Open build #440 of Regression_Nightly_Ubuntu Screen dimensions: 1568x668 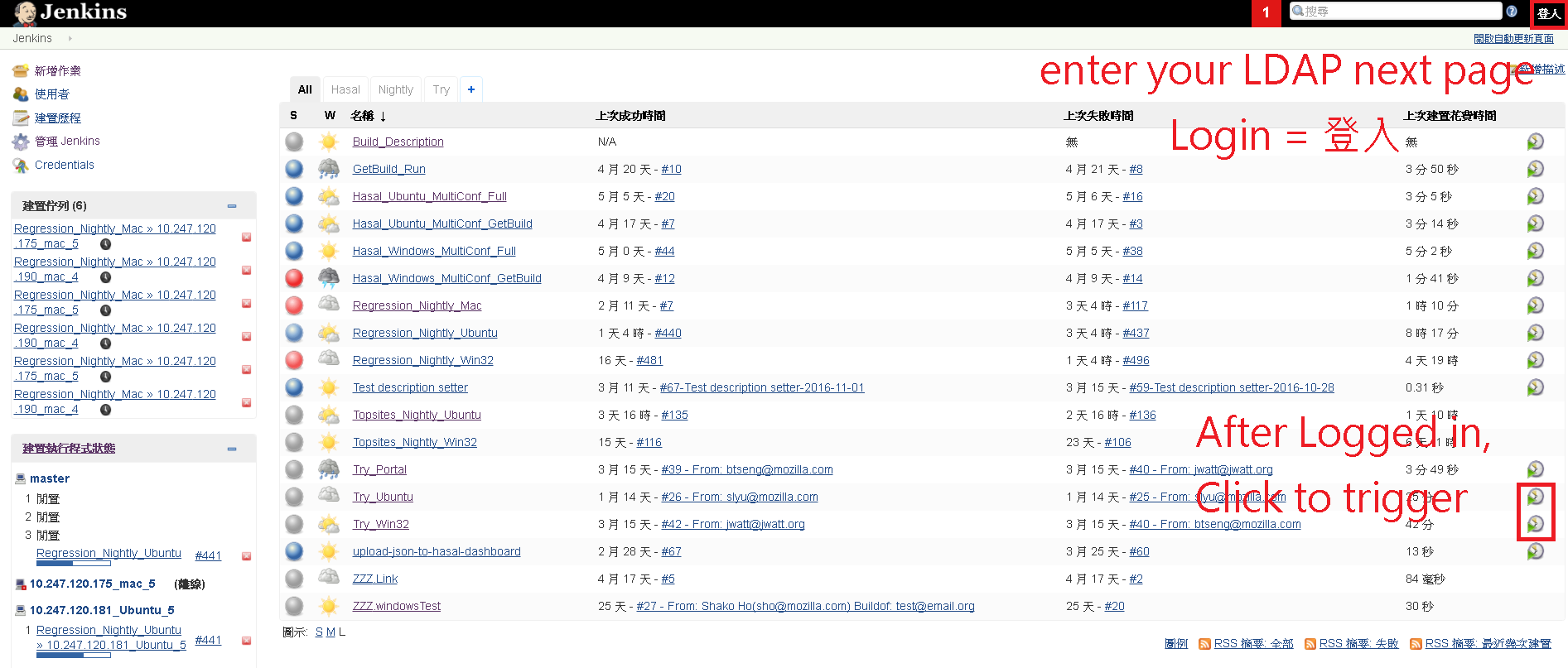click(x=668, y=333)
